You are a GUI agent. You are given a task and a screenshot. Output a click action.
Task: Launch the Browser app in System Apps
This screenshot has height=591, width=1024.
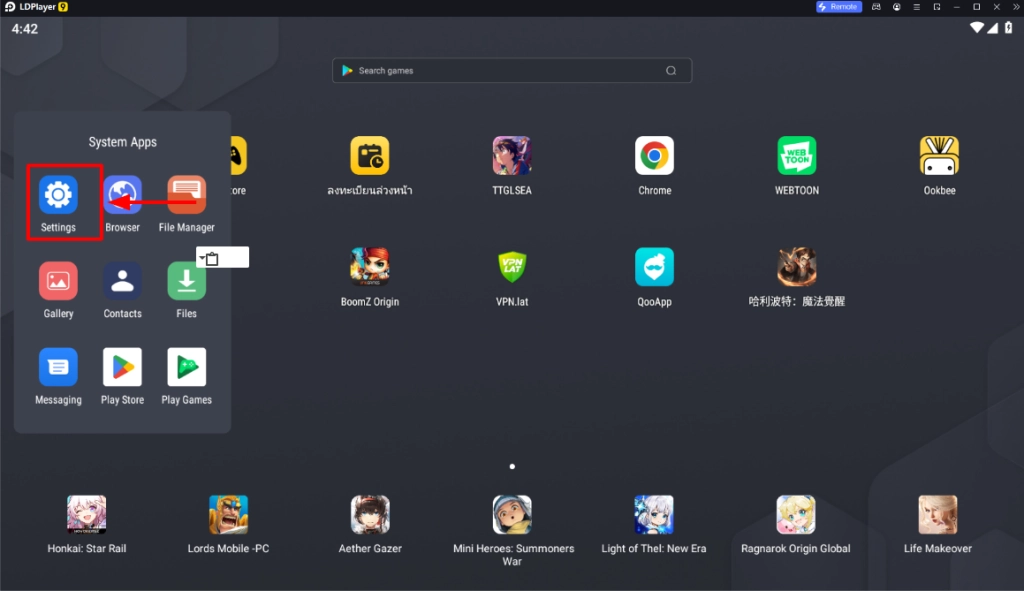(x=122, y=195)
